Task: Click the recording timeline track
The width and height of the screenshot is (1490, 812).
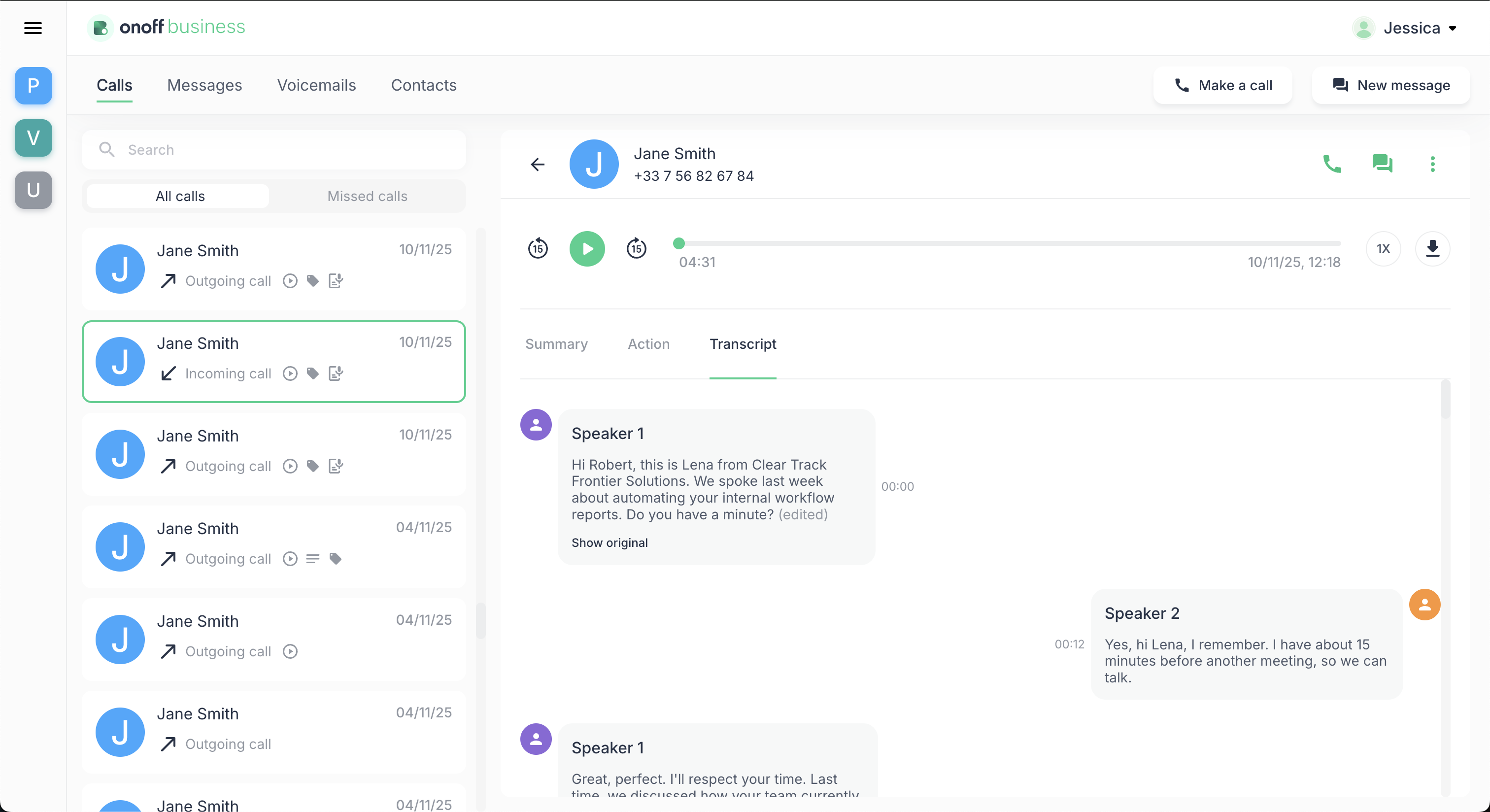Action: (1009, 243)
